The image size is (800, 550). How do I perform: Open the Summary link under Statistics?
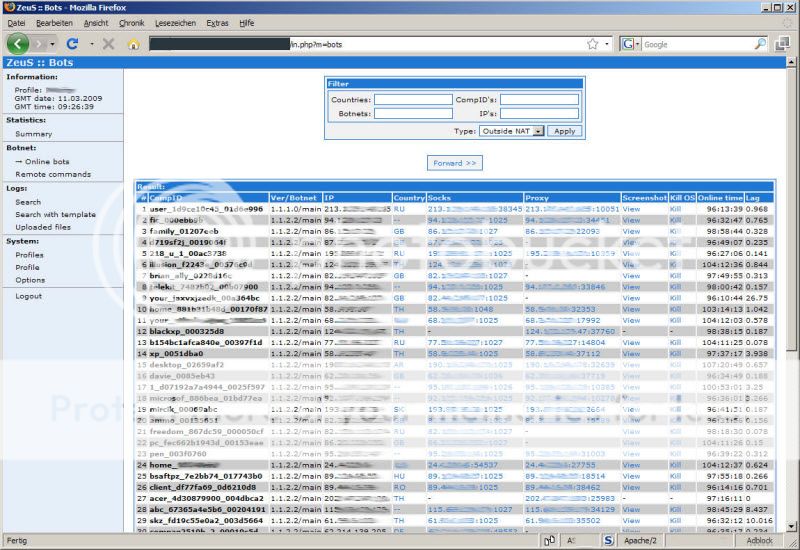click(x=33, y=133)
